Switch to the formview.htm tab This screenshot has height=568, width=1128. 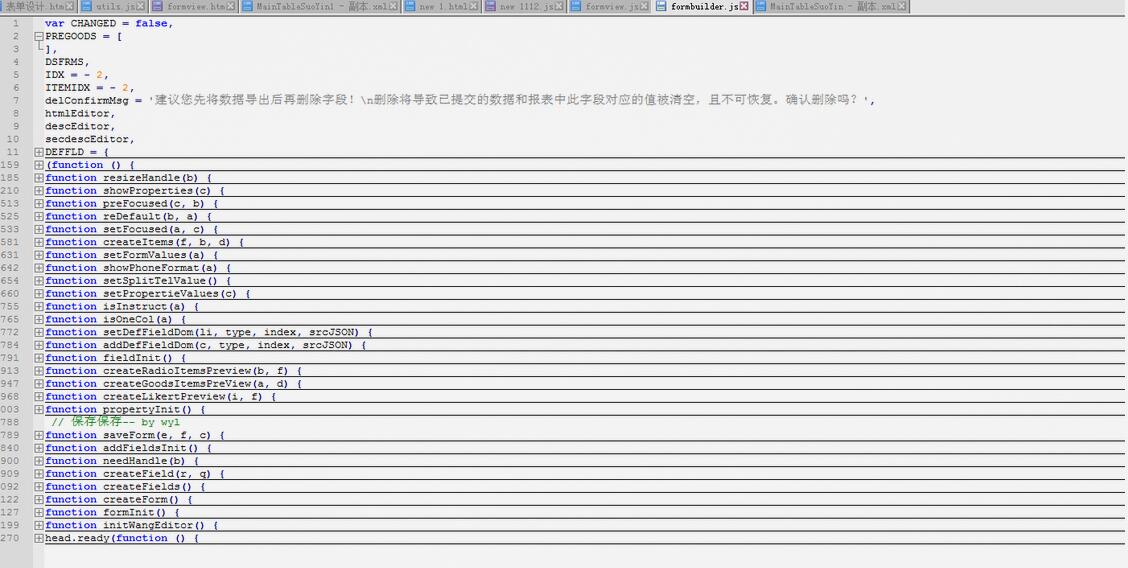pos(193,6)
